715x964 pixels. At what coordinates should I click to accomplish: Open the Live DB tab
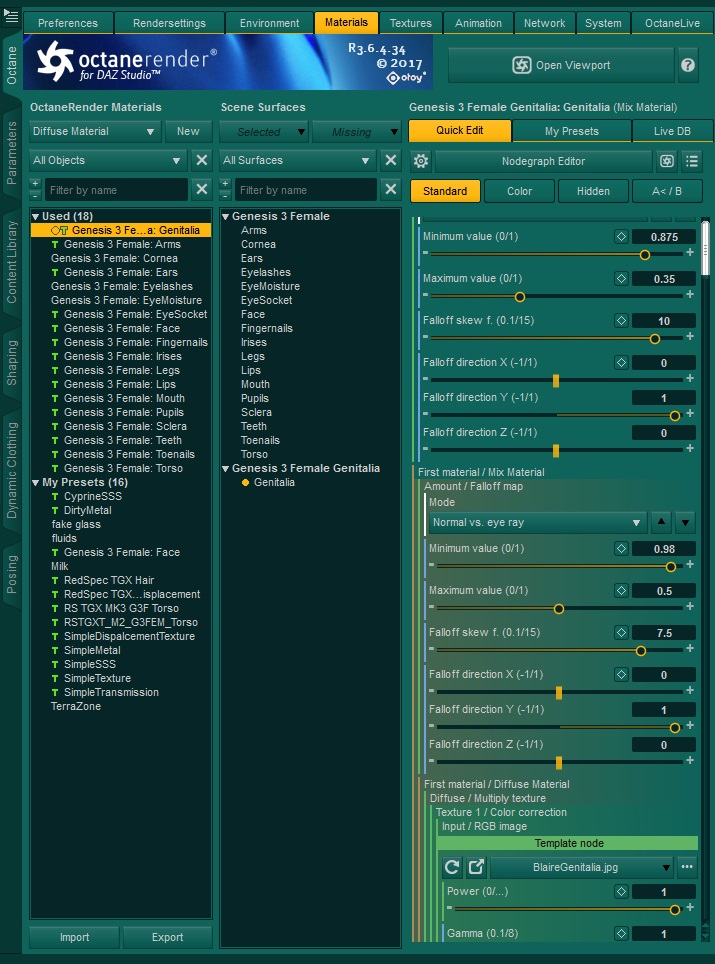672,131
